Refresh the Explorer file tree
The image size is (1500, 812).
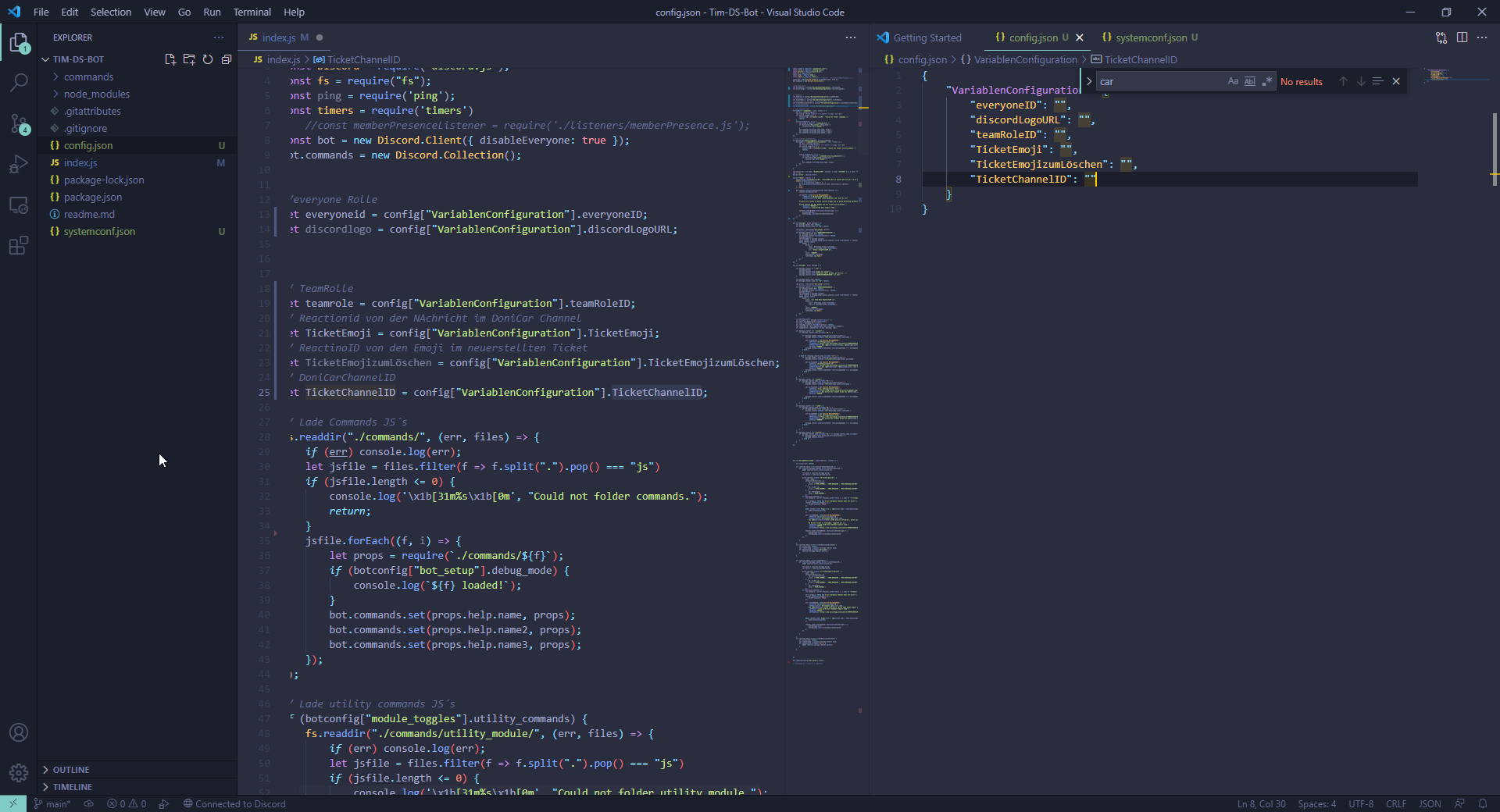[208, 59]
